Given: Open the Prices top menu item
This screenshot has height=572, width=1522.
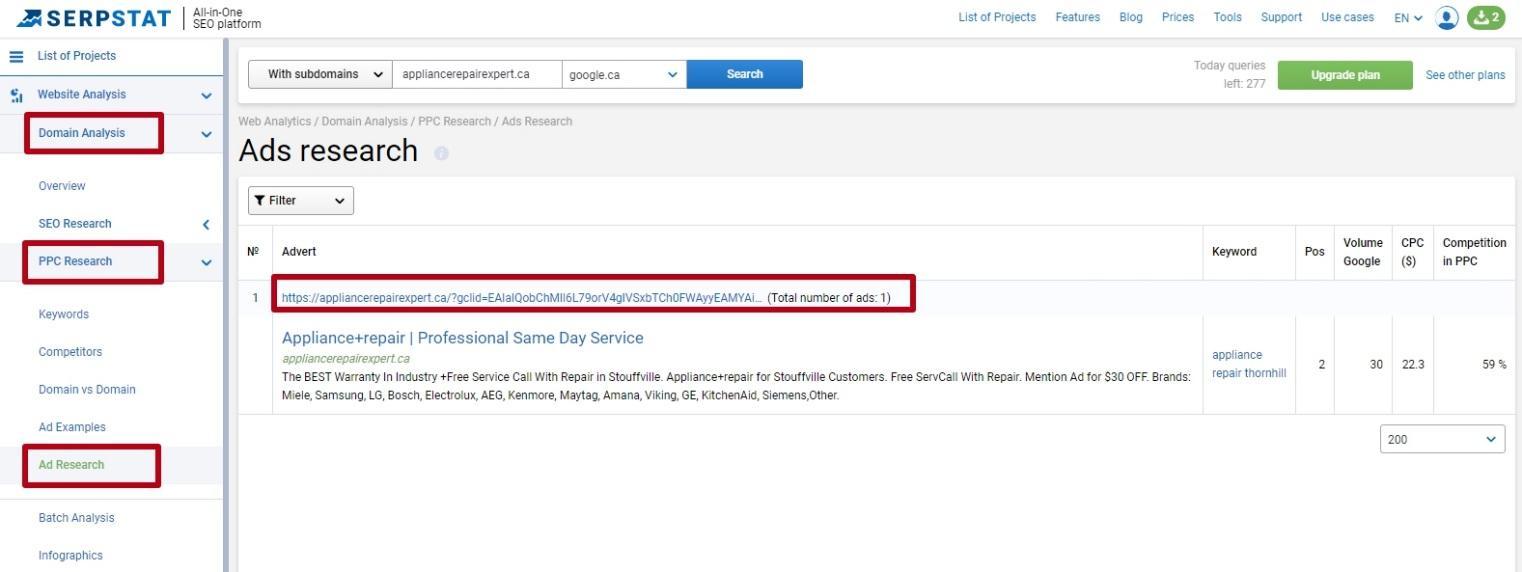Looking at the screenshot, I should click(x=1178, y=18).
